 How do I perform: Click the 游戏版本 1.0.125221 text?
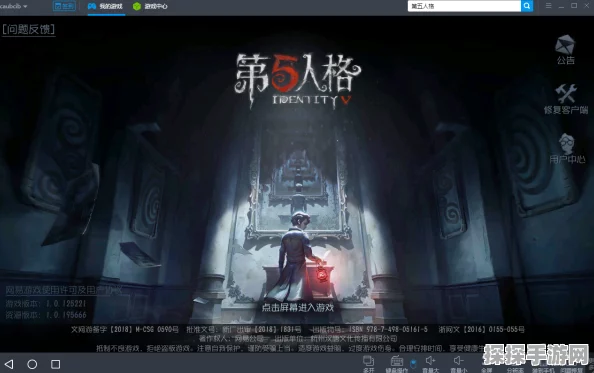[x=46, y=304]
